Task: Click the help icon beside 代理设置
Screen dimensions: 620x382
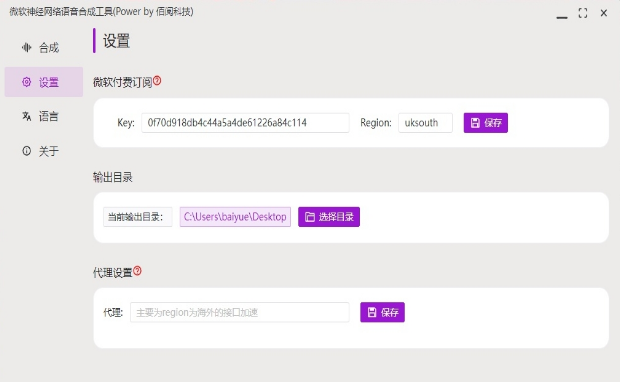Action: pyautogui.click(x=137, y=270)
